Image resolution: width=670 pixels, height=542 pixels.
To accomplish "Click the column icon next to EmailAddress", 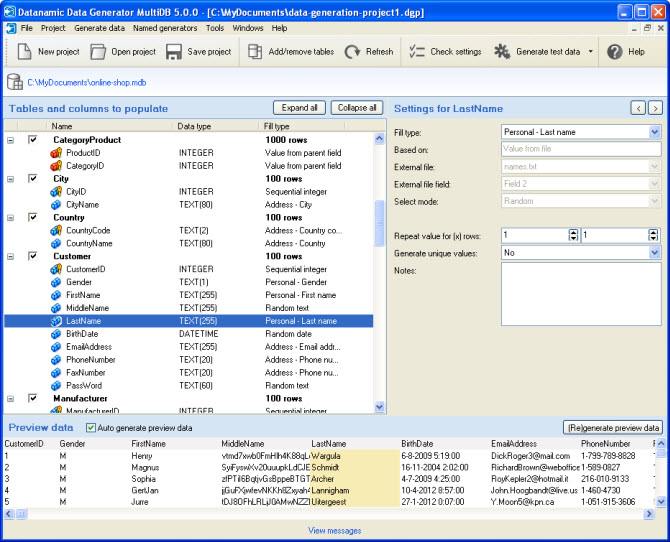I will point(56,347).
